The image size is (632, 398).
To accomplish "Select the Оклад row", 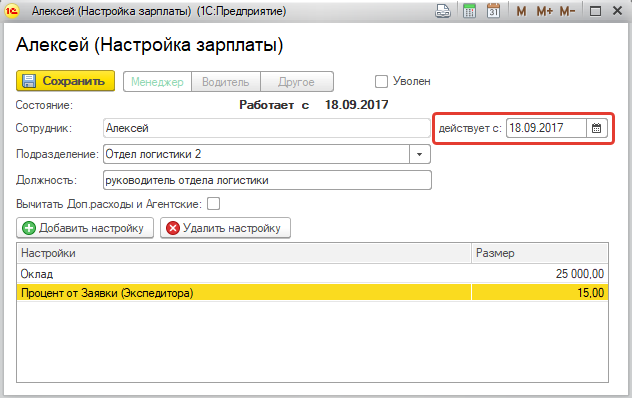I will [312, 274].
